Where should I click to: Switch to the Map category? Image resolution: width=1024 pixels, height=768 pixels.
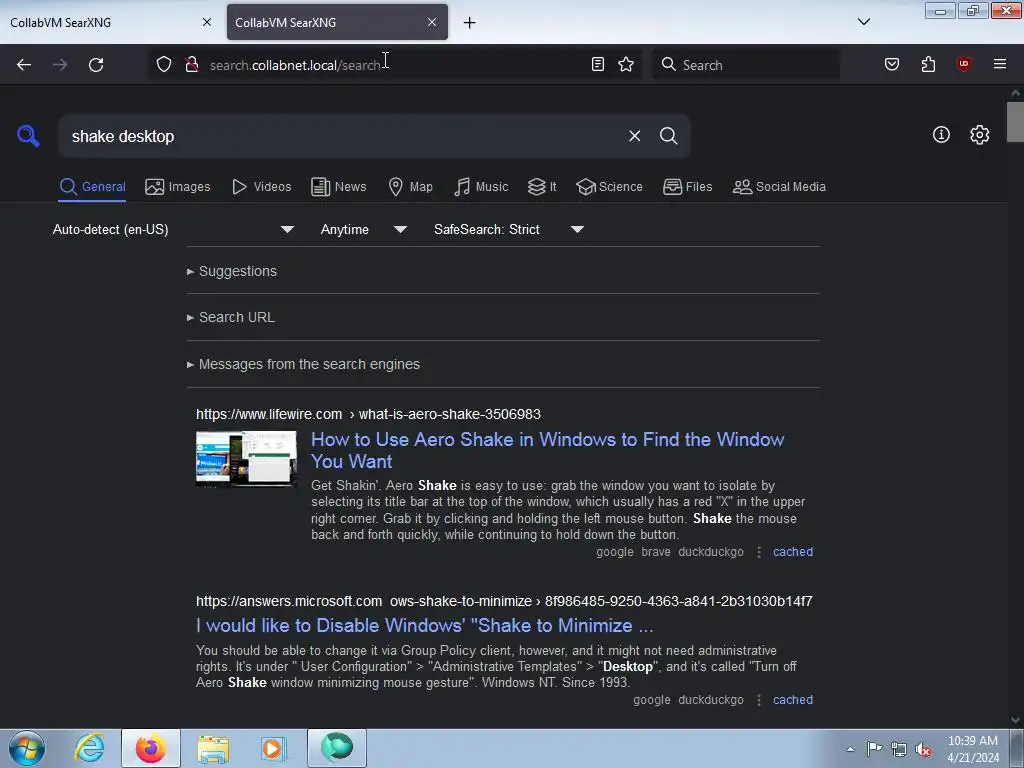pyautogui.click(x=410, y=187)
